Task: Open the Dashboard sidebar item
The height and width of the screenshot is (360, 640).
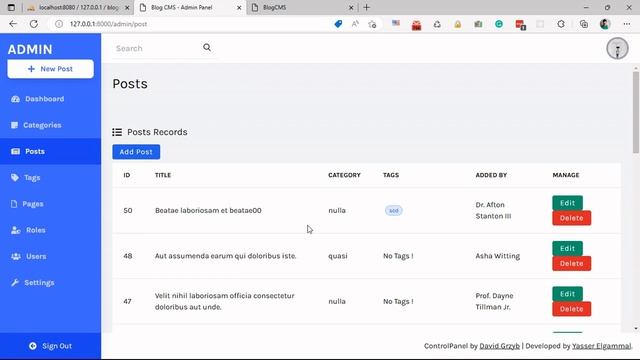Action: pyautogui.click(x=50, y=99)
